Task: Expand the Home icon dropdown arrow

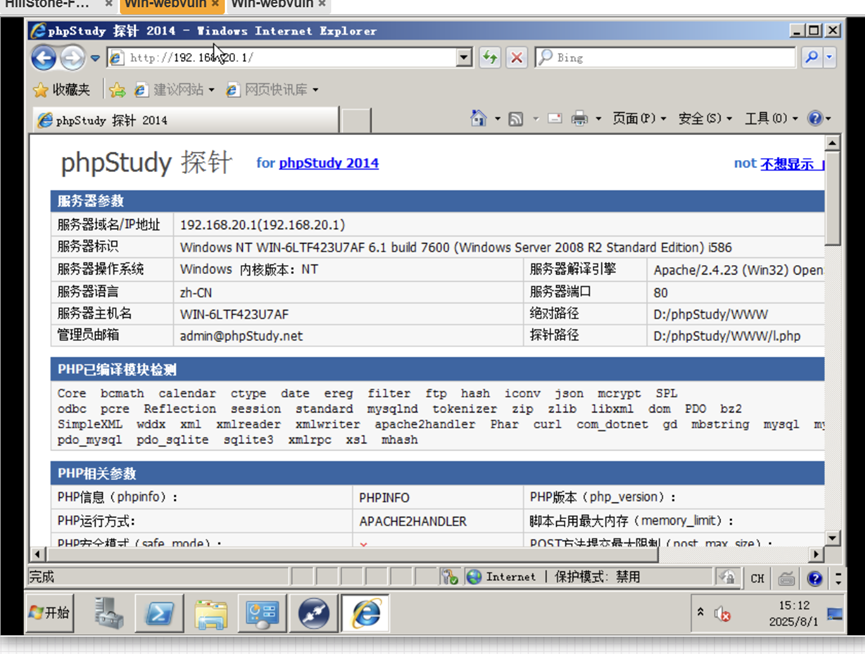Action: coord(497,119)
